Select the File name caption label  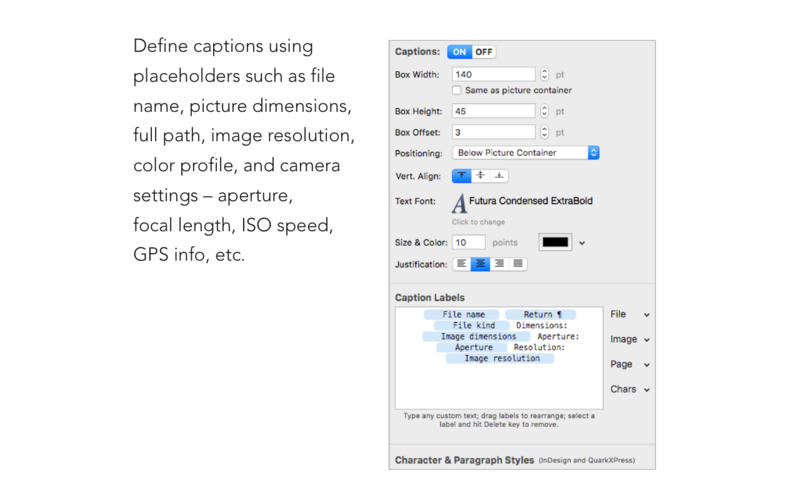[462, 315]
